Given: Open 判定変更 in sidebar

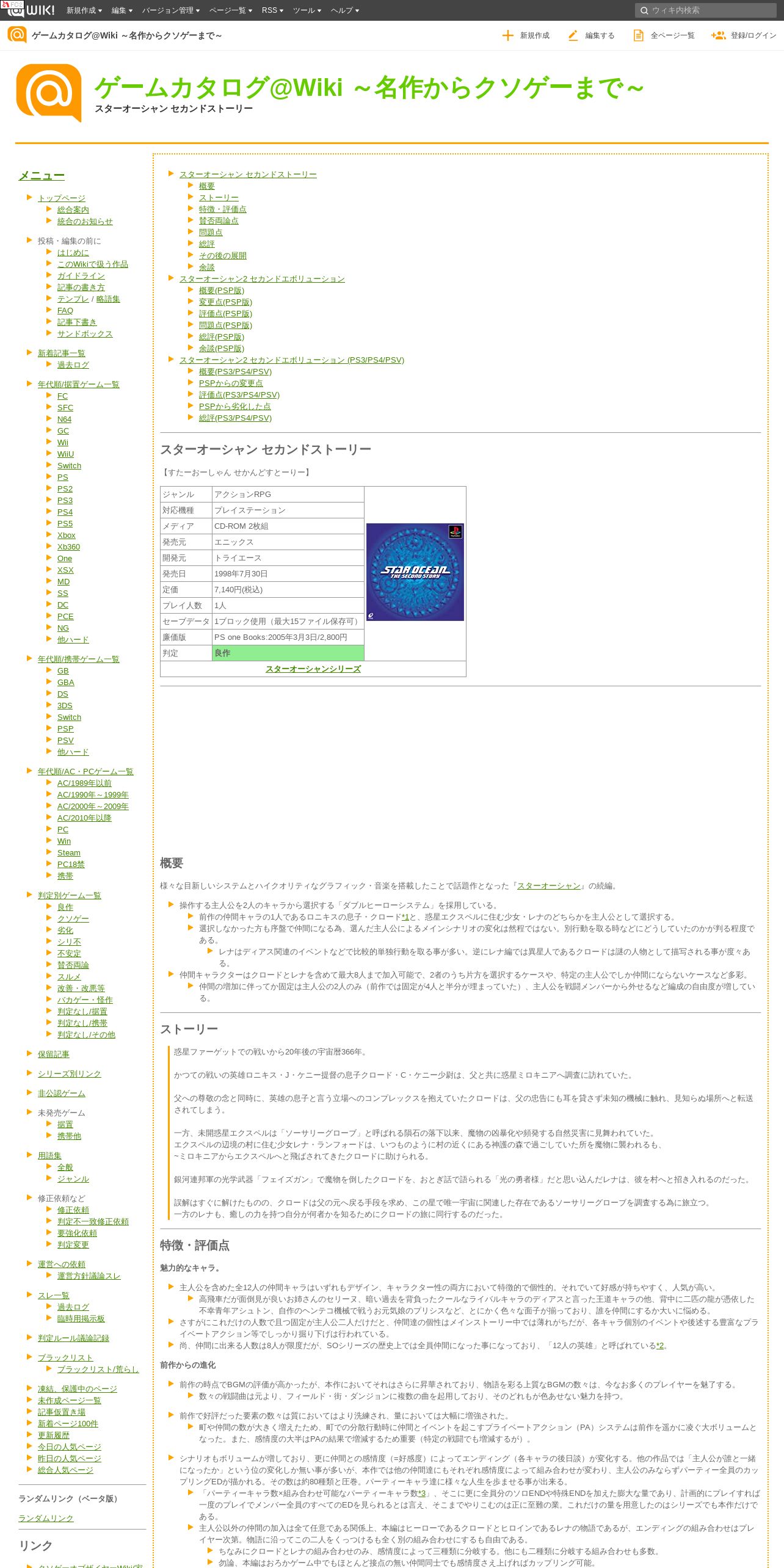Looking at the screenshot, I should pos(73,1245).
